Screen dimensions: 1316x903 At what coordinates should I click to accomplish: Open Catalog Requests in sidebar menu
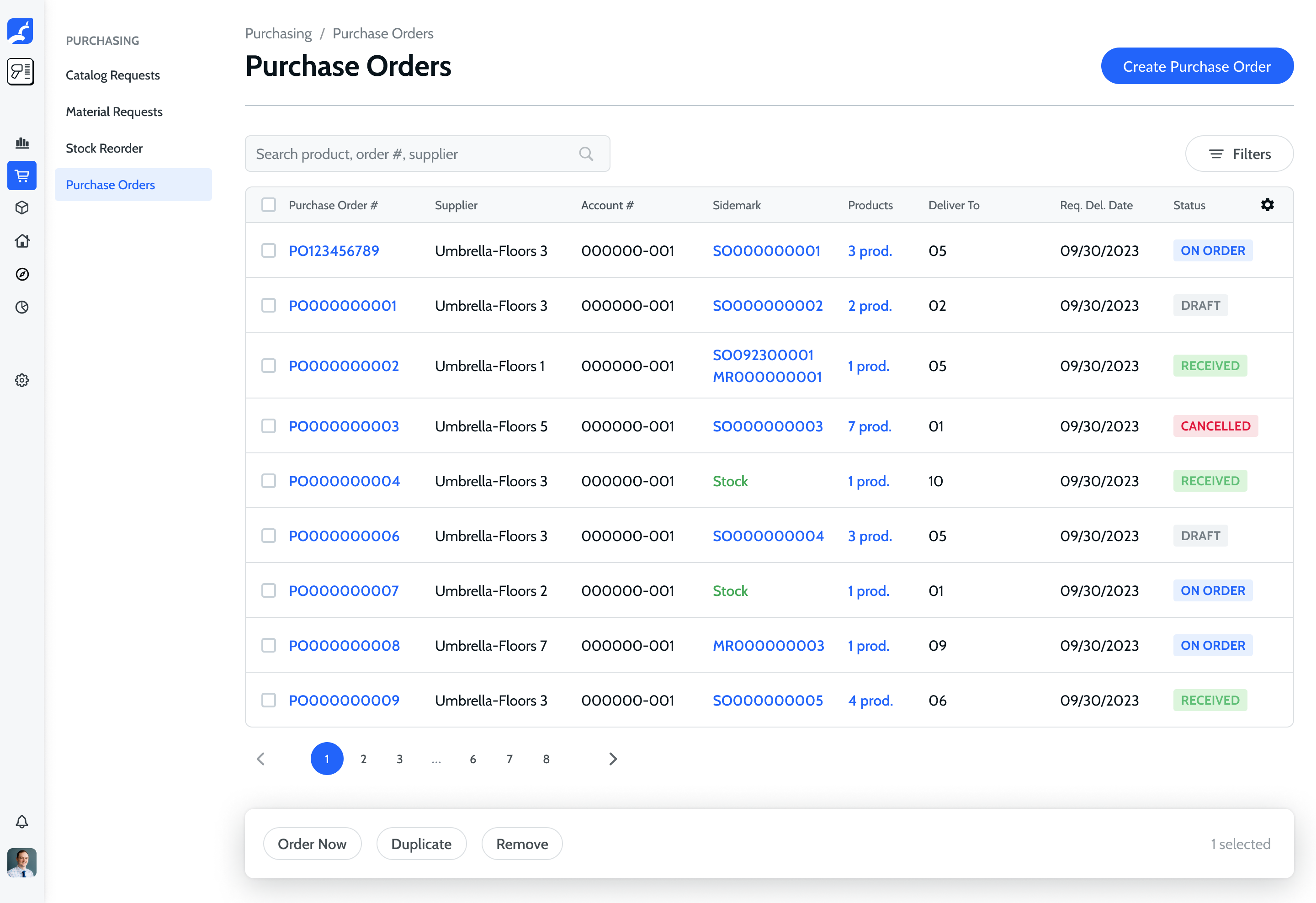[x=113, y=75]
